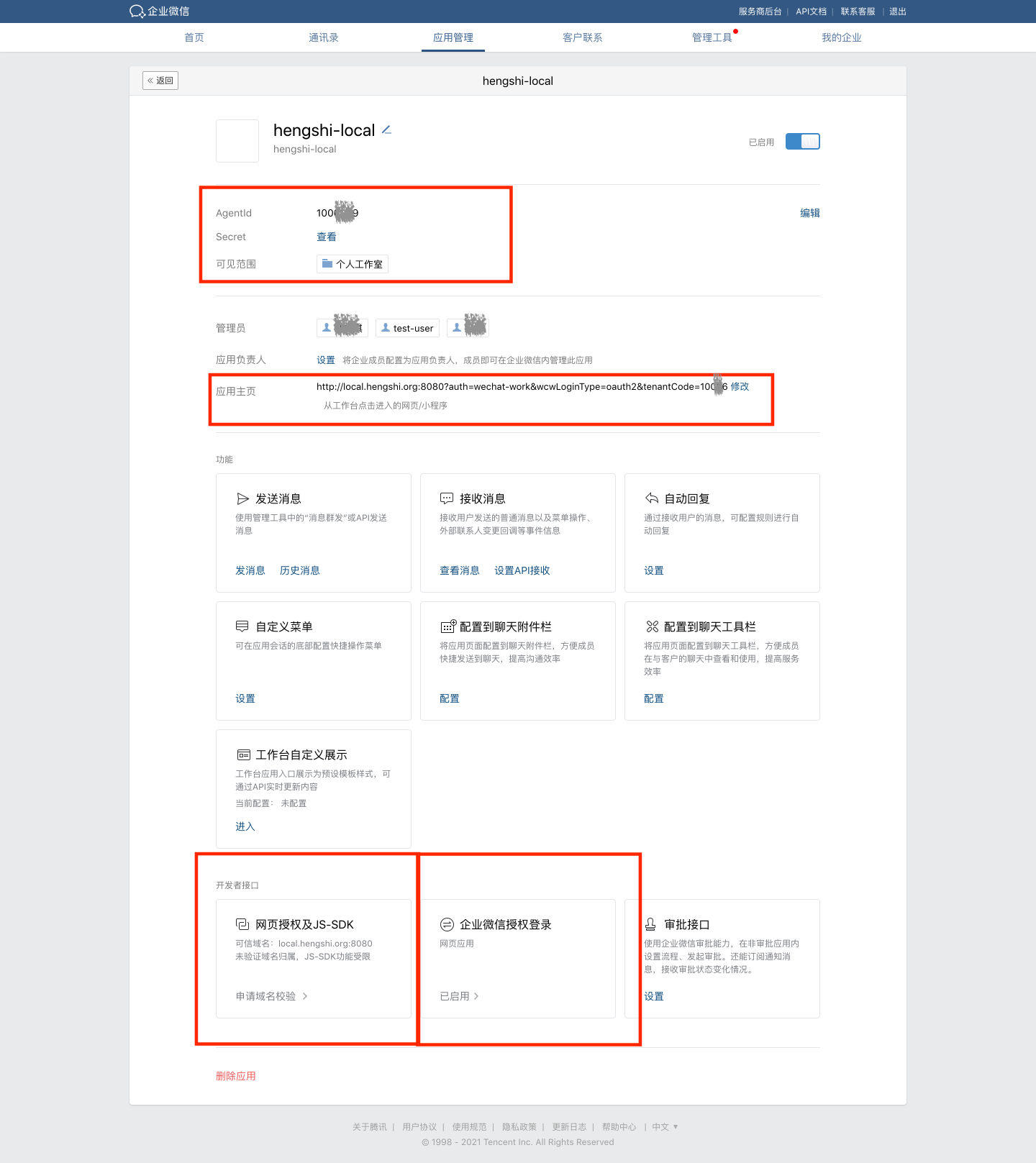
Task: Open the 中文 language dropdown in footer
Action: pyautogui.click(x=665, y=1127)
